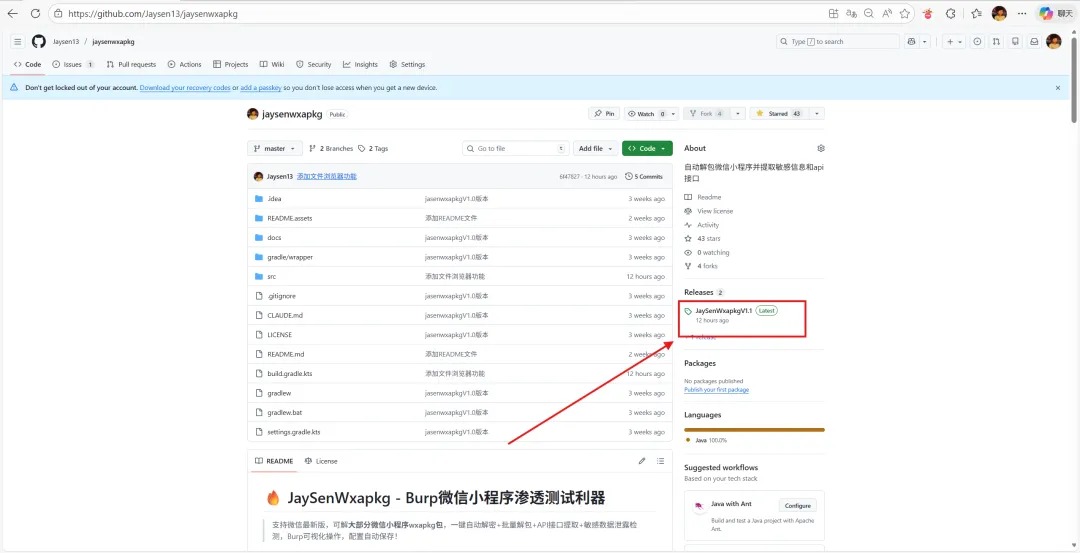Open the Starred lists dropdown arrow
Screen dimensions: 1080x553
point(816,114)
